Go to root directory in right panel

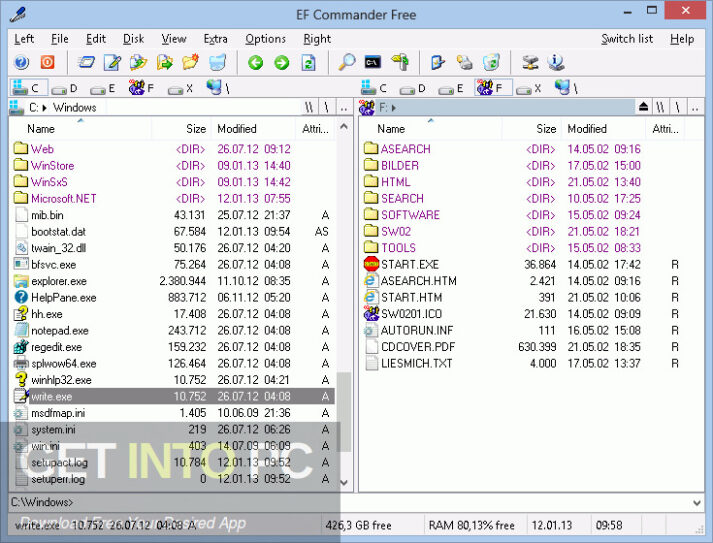pos(678,108)
